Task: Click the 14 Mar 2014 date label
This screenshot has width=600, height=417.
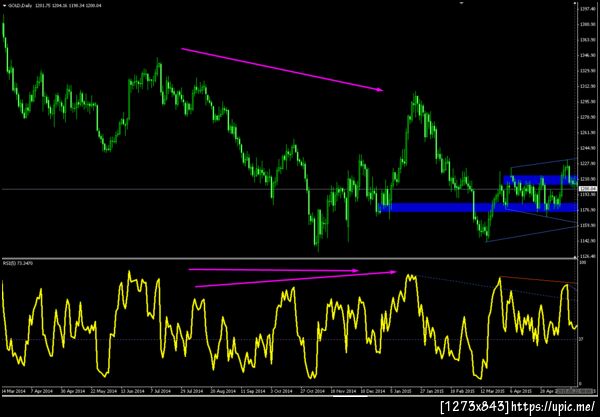Action: [x=12, y=391]
